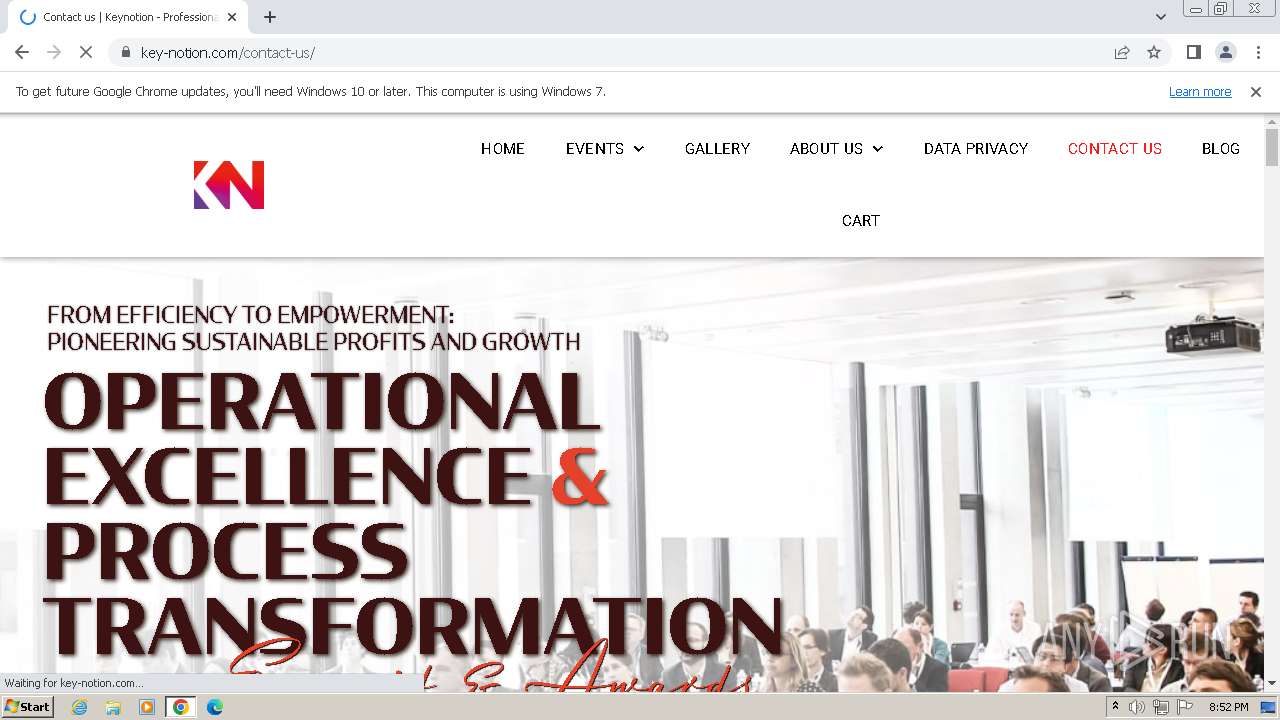Expand the ABOUT US dropdown menu
Viewport: 1280px width, 720px height.
click(837, 148)
